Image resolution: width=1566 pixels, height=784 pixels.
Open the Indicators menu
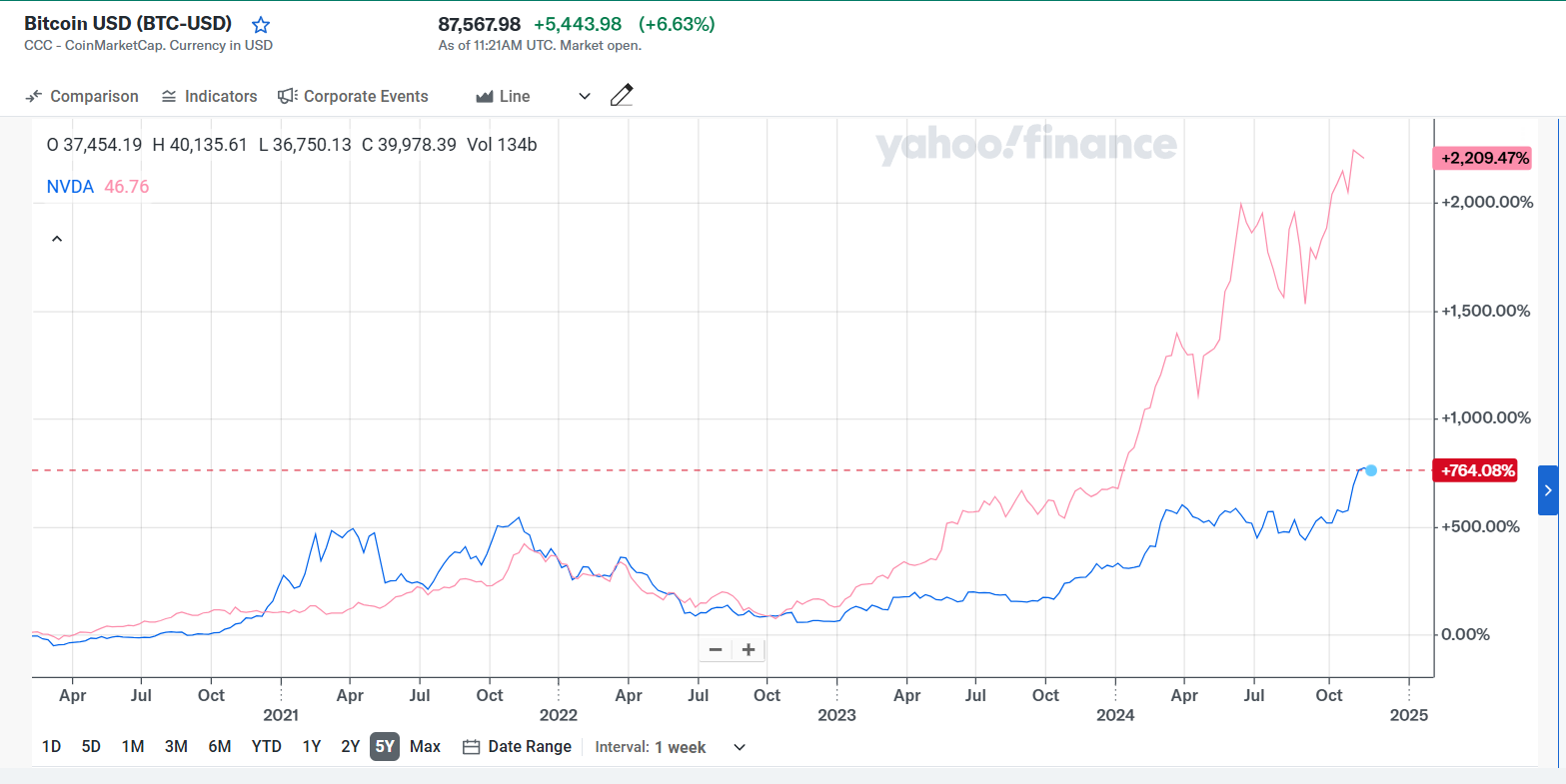[209, 96]
